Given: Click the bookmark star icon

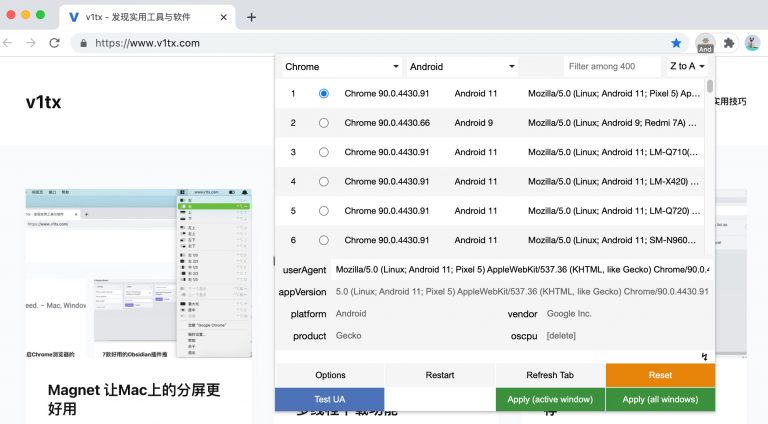Looking at the screenshot, I should click(676, 43).
